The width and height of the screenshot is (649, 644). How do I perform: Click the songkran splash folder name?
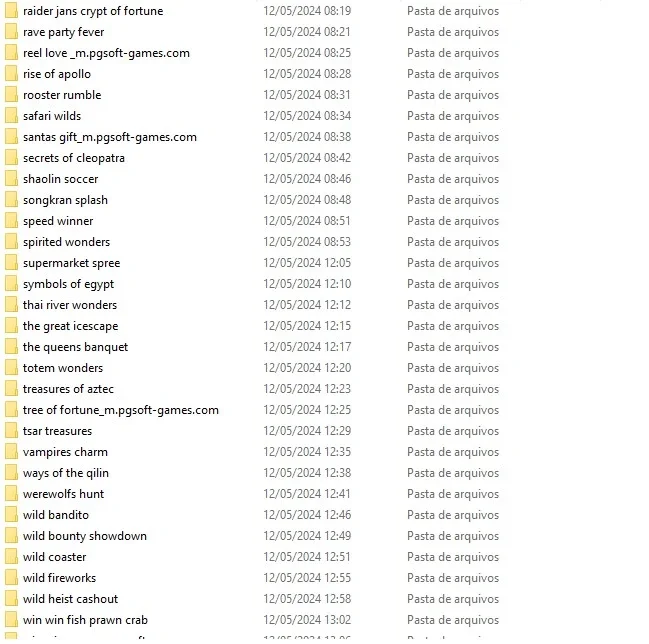click(x=65, y=200)
